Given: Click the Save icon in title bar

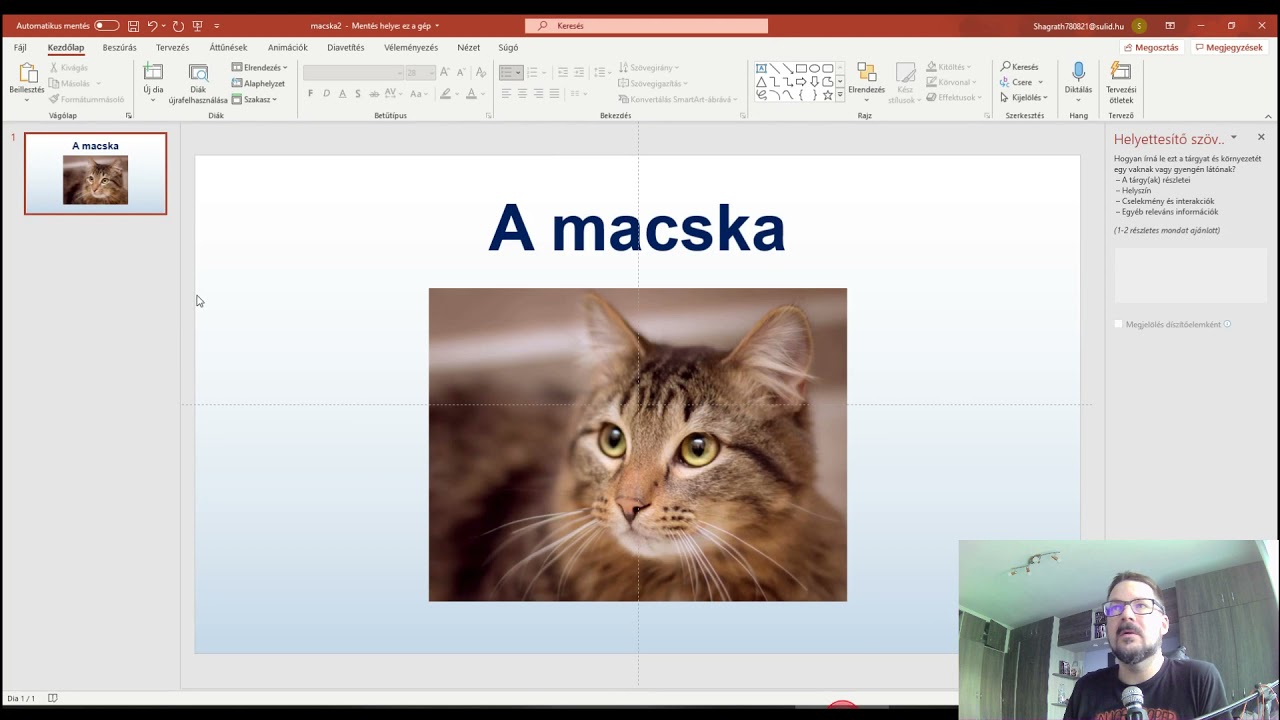Looking at the screenshot, I should [133, 26].
